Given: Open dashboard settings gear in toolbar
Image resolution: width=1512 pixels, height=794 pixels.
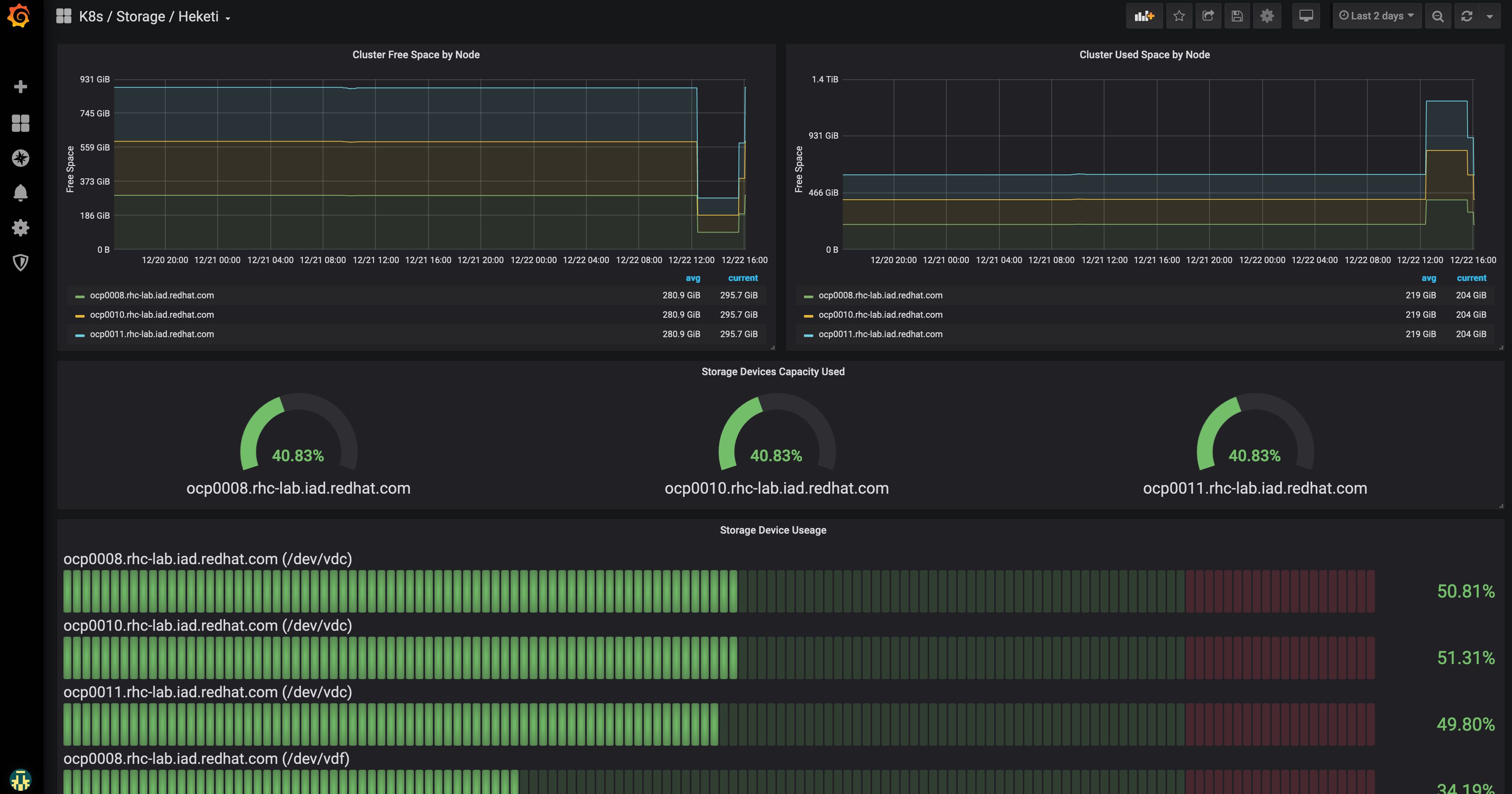Looking at the screenshot, I should 1267,16.
